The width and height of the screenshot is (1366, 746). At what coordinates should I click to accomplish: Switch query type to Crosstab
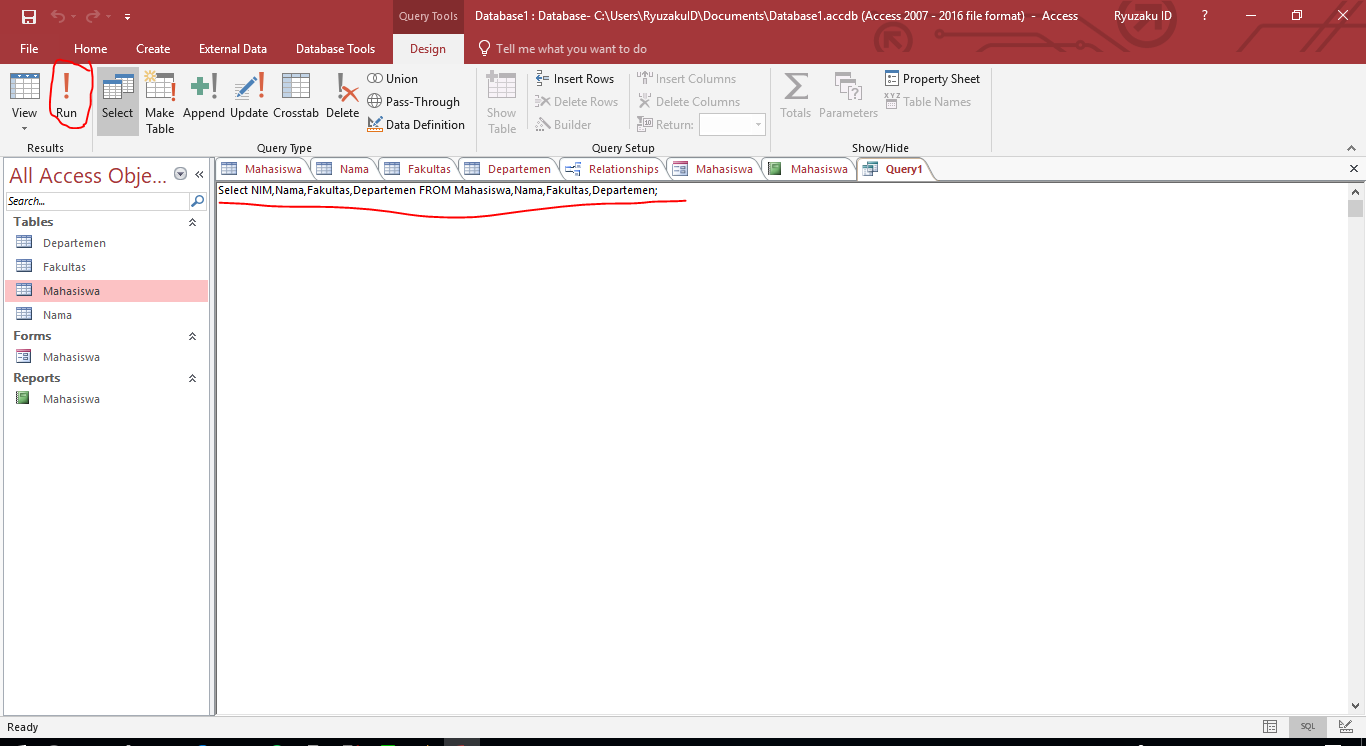pyautogui.click(x=296, y=96)
